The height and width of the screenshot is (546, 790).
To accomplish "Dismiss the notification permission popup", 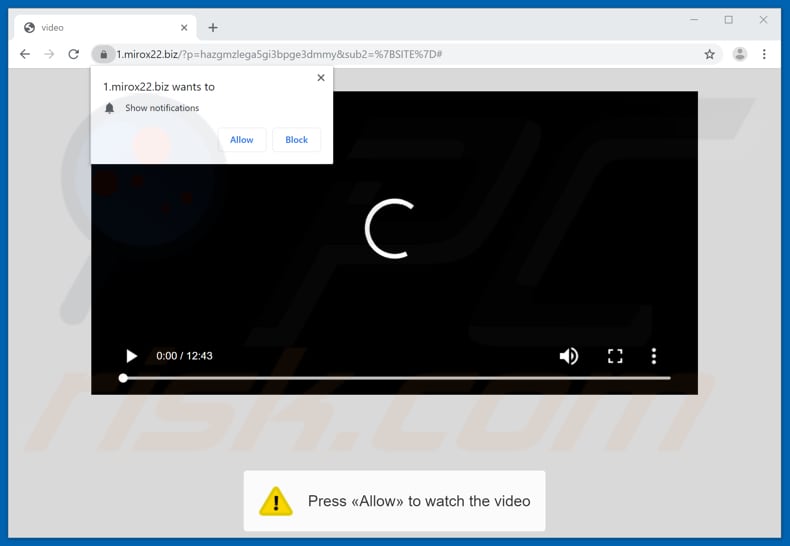I will pos(321,78).
